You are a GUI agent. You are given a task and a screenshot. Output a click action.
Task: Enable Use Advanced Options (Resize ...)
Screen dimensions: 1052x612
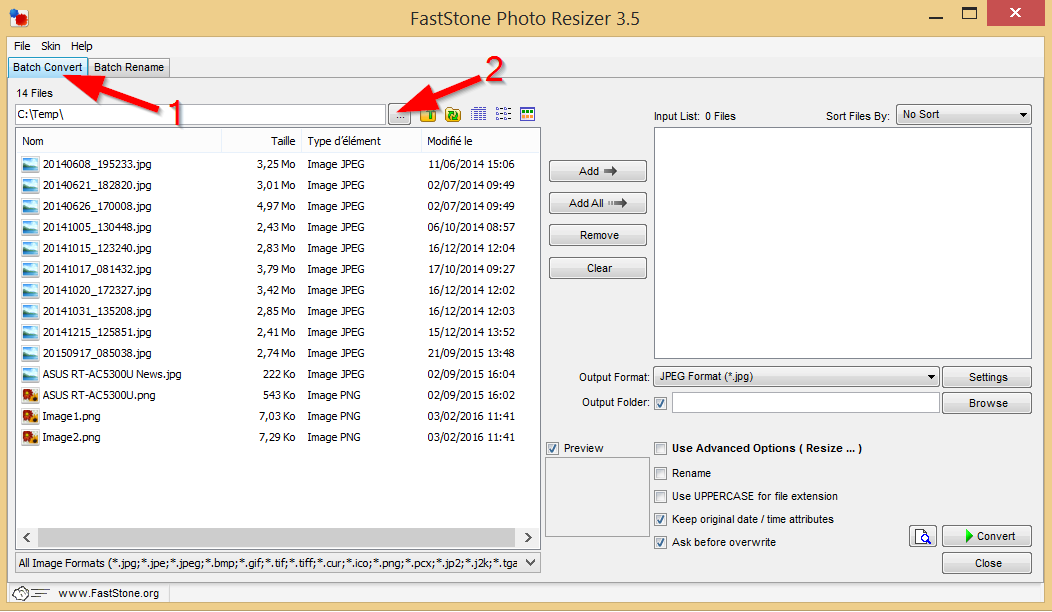[x=661, y=448]
